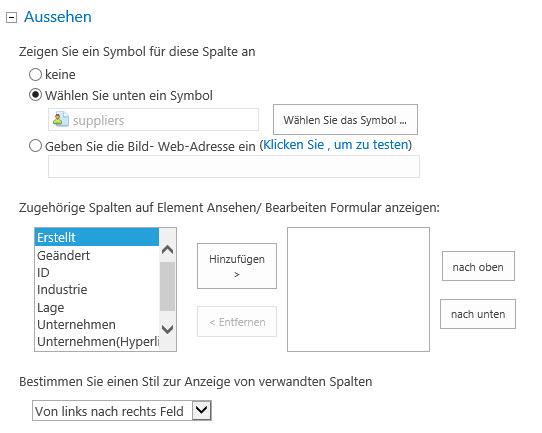Click the 'Wählen Sie das Symbol ...' button
542x433 pixels.
(345, 120)
